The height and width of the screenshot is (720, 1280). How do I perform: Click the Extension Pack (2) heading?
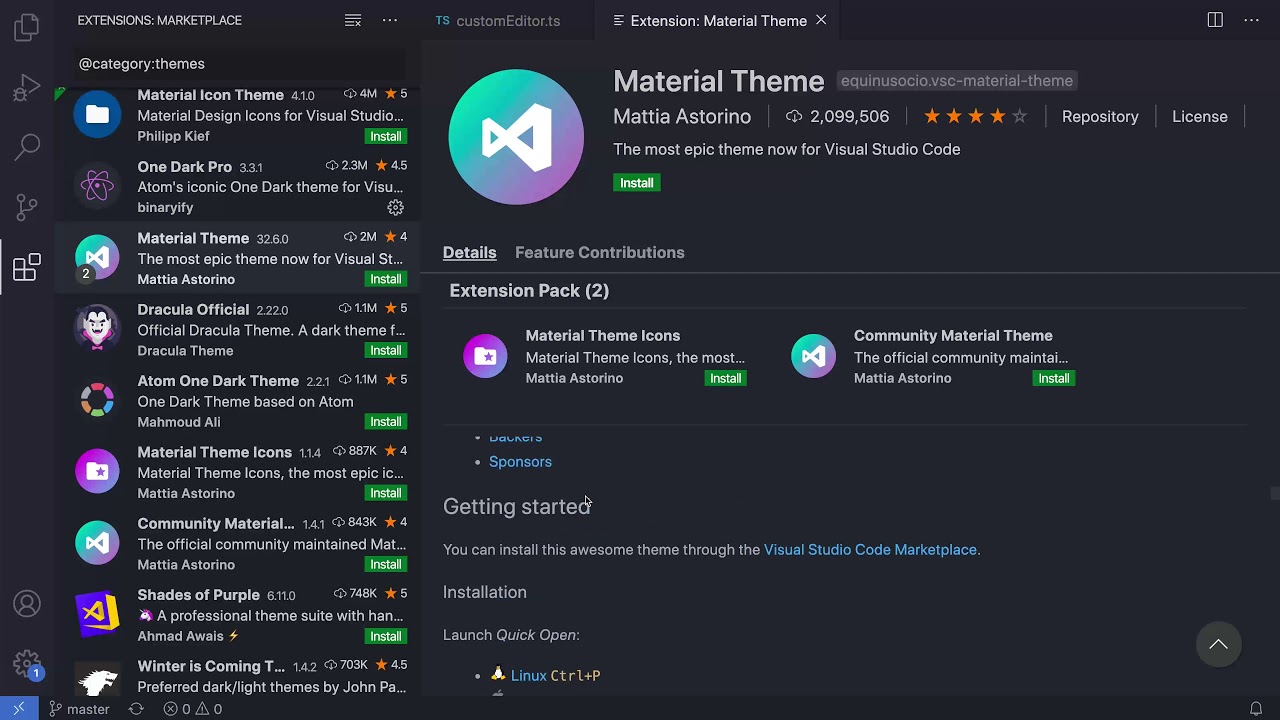529,290
